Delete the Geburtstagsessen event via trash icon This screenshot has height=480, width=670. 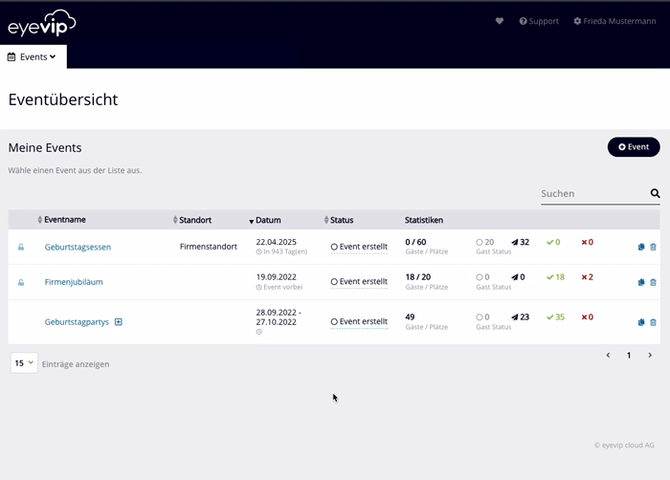tap(653, 247)
